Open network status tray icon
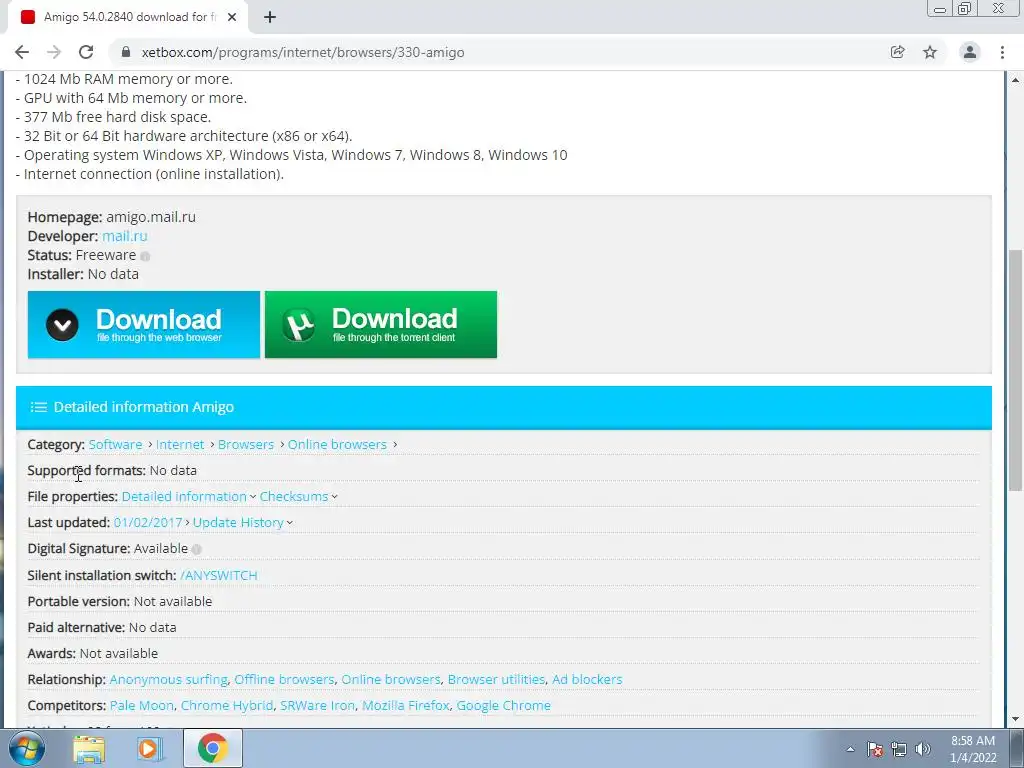The height and width of the screenshot is (768, 1024). [x=899, y=749]
